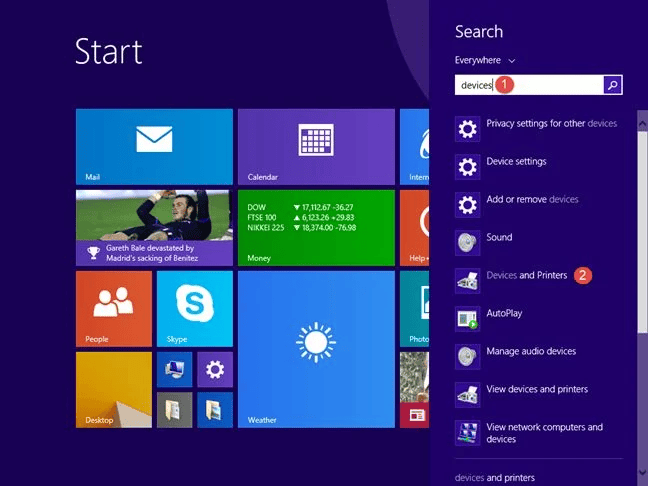Open the Internet Explorer tile
648x486 pixels.
tap(415, 147)
